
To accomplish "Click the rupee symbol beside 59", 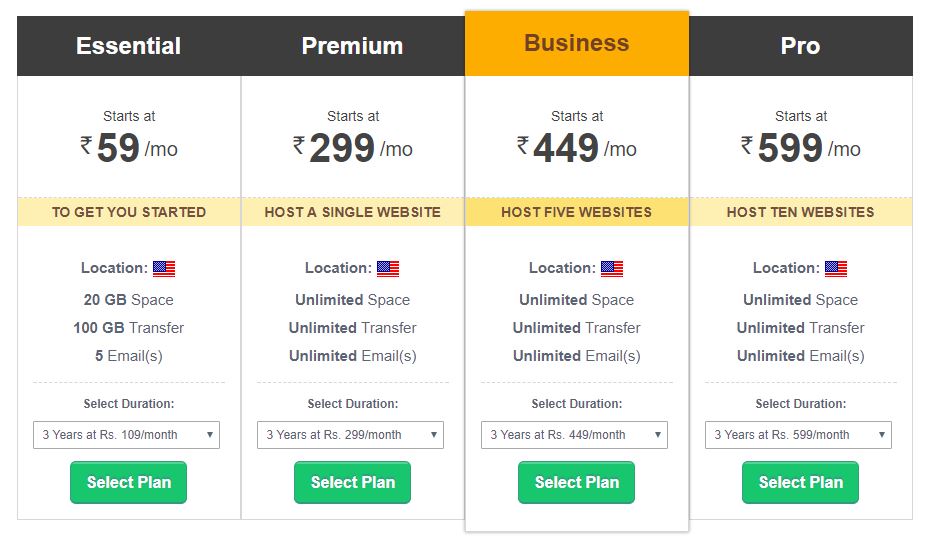I will pyautogui.click(x=86, y=145).
